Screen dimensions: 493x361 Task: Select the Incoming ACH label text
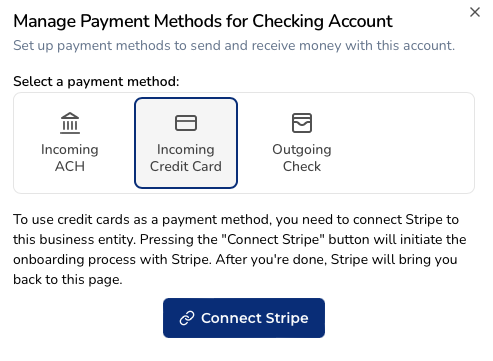(70, 158)
